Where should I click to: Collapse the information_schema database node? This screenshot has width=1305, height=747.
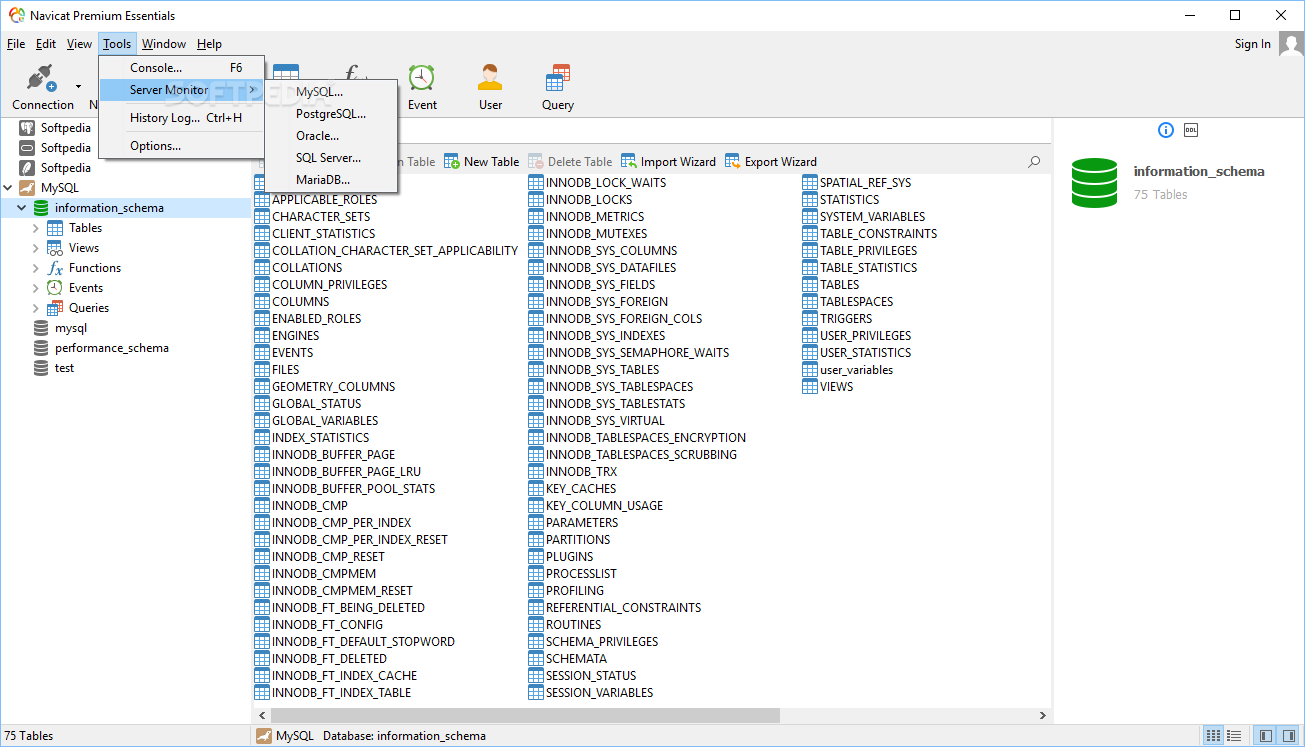22,208
